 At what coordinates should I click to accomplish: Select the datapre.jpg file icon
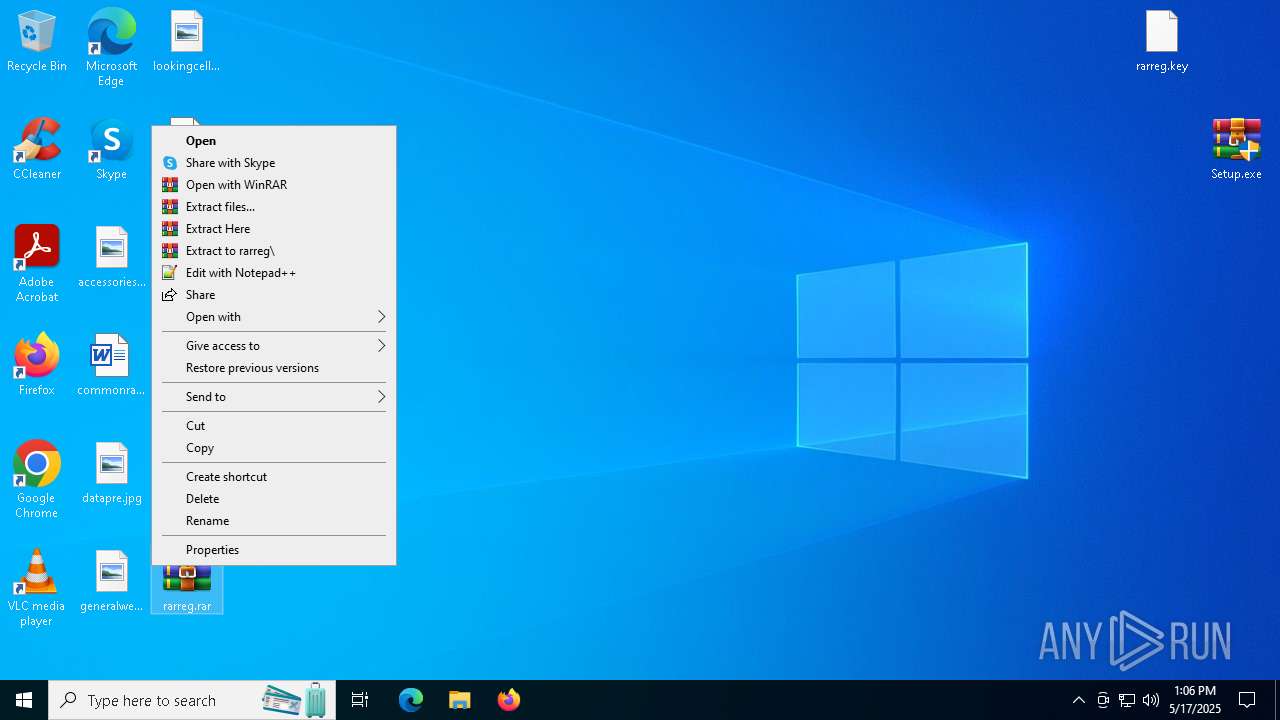click(x=112, y=474)
